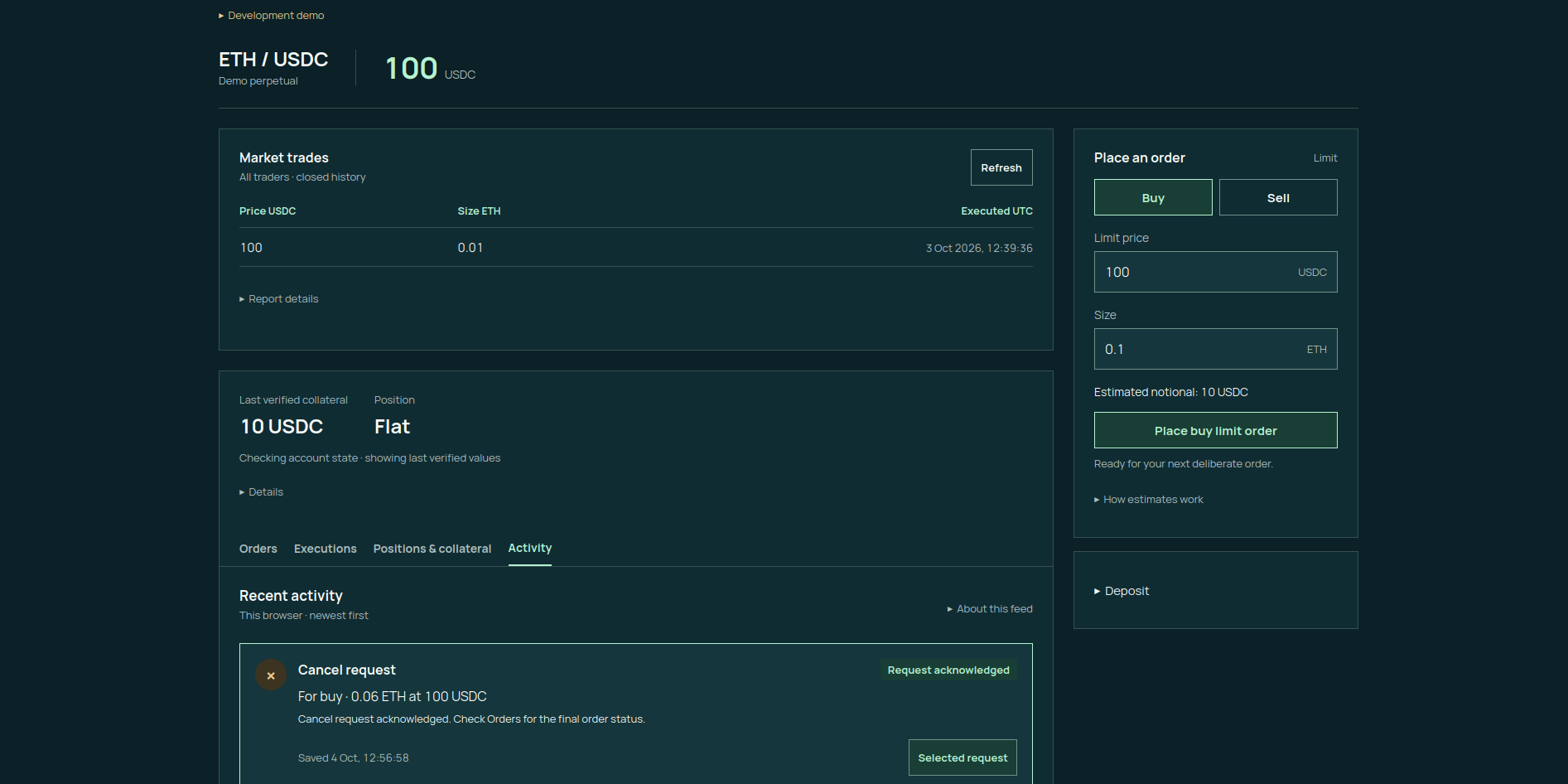Click the Executed UTC column header
Screen dimensions: 1568x784
click(996, 211)
